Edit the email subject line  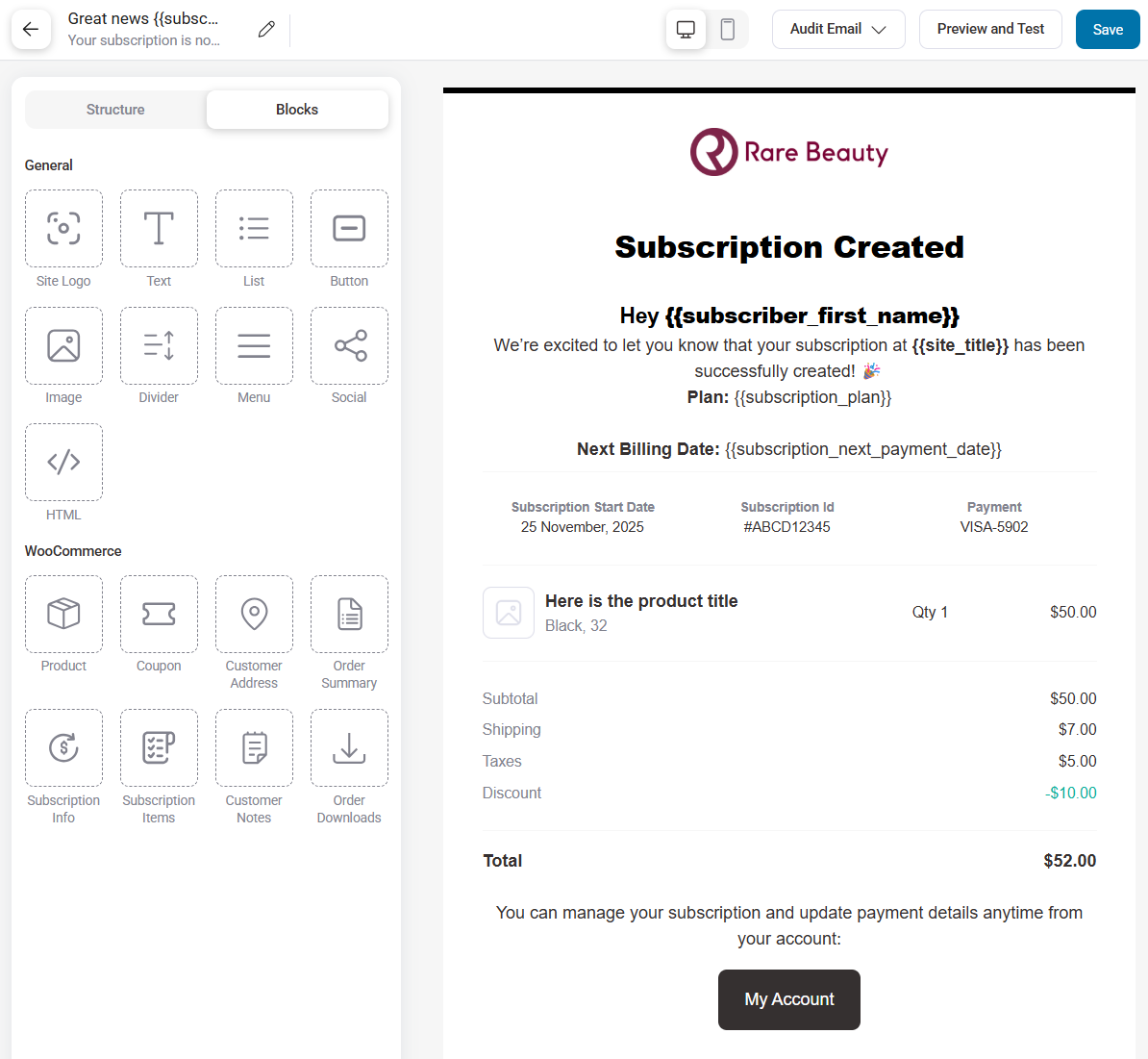point(266,29)
